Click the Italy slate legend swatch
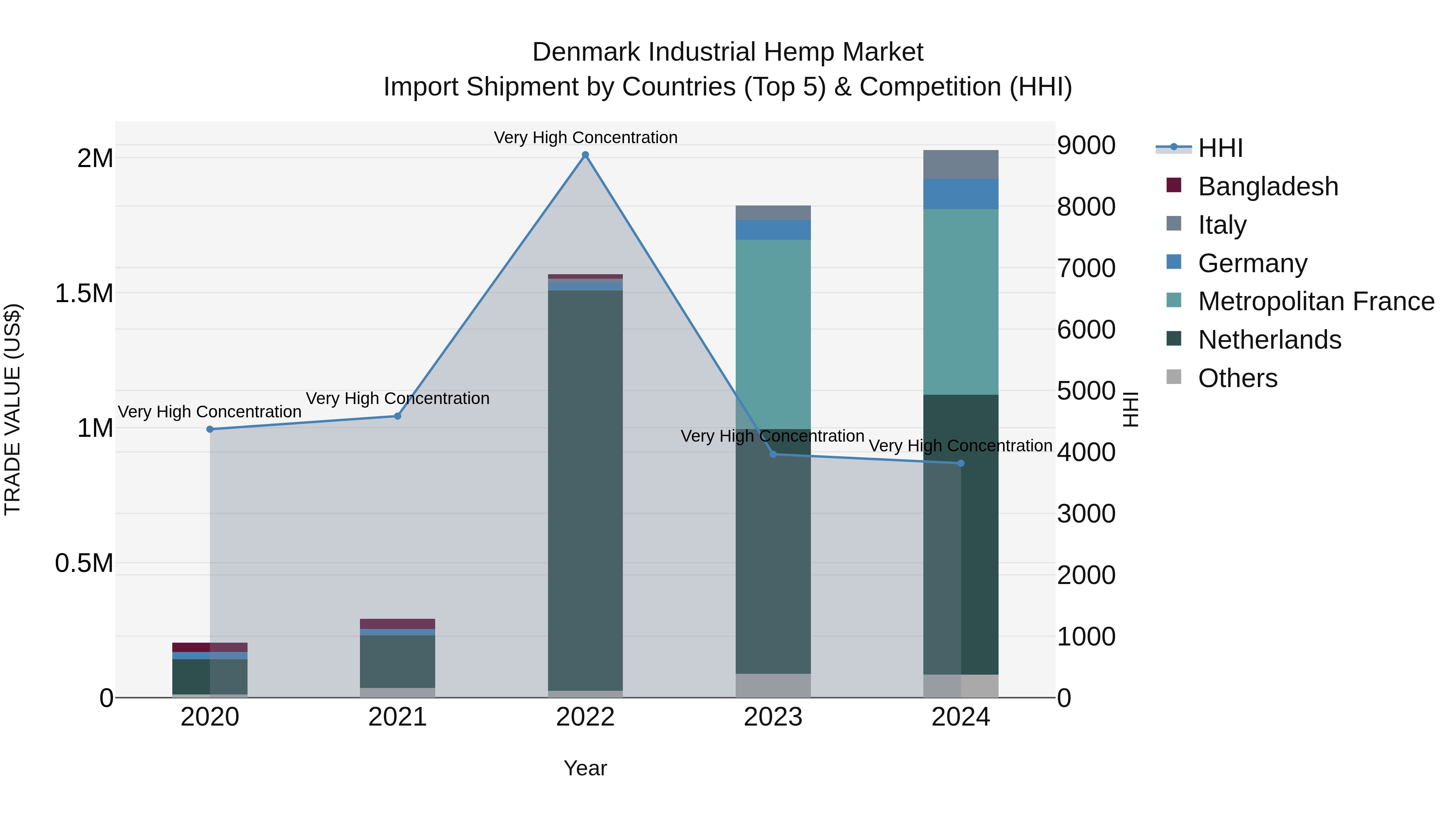The width and height of the screenshot is (1456, 819). (x=1174, y=223)
